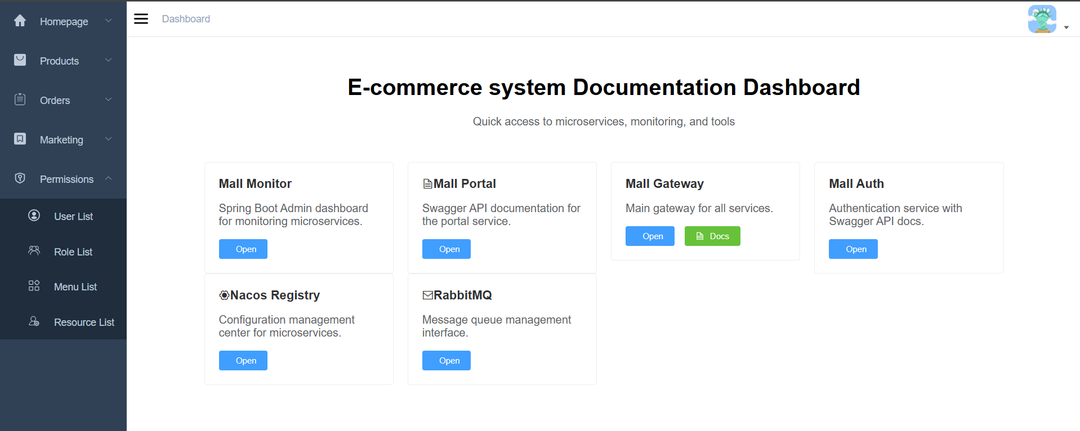Open the user avatar dropdown
The image size is (1080, 431).
(1044, 20)
